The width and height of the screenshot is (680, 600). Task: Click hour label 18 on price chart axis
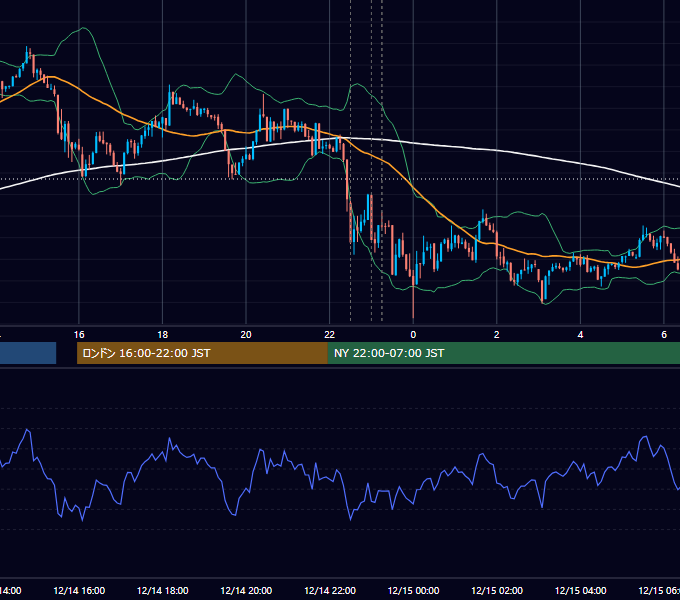point(163,335)
